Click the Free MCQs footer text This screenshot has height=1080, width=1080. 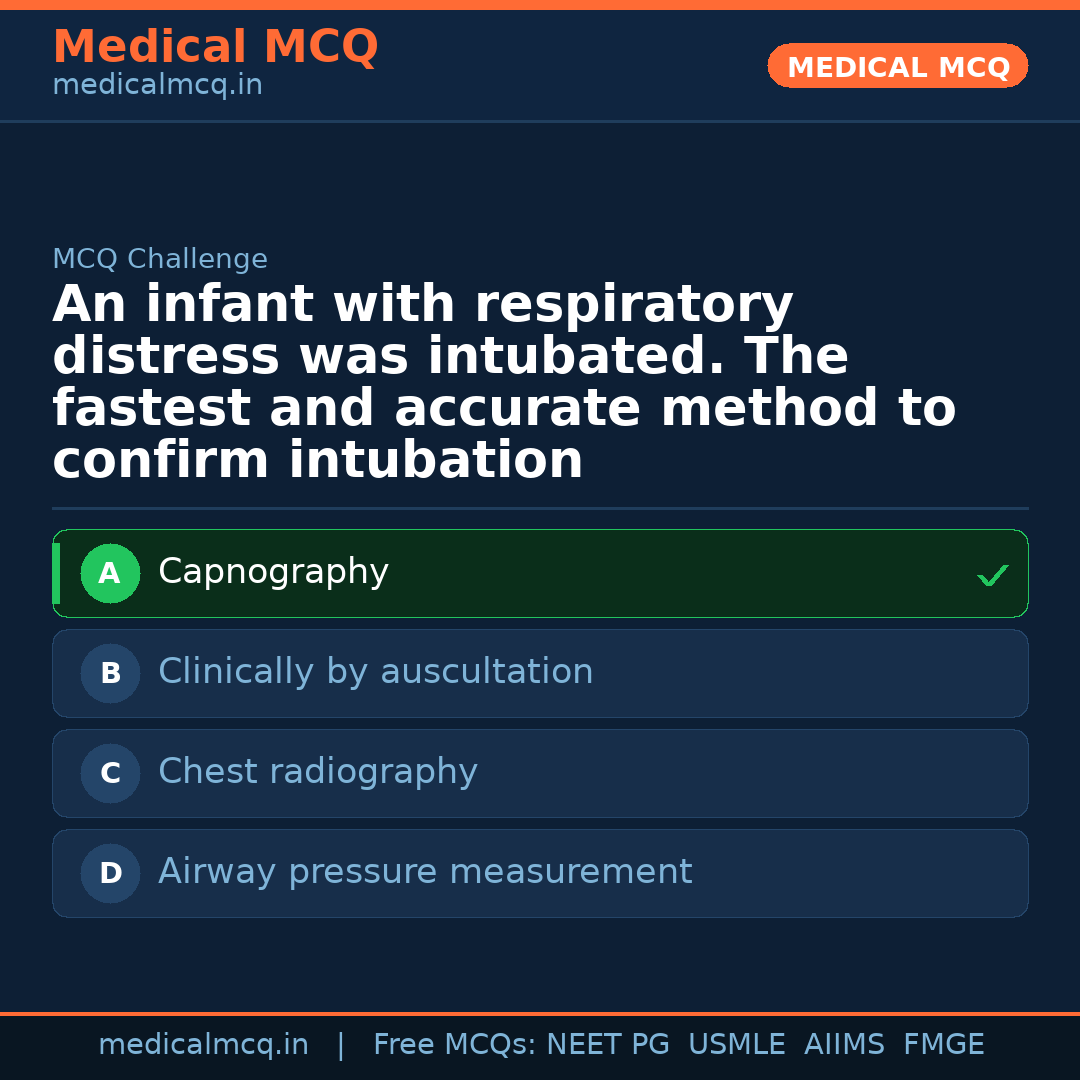455,1045
